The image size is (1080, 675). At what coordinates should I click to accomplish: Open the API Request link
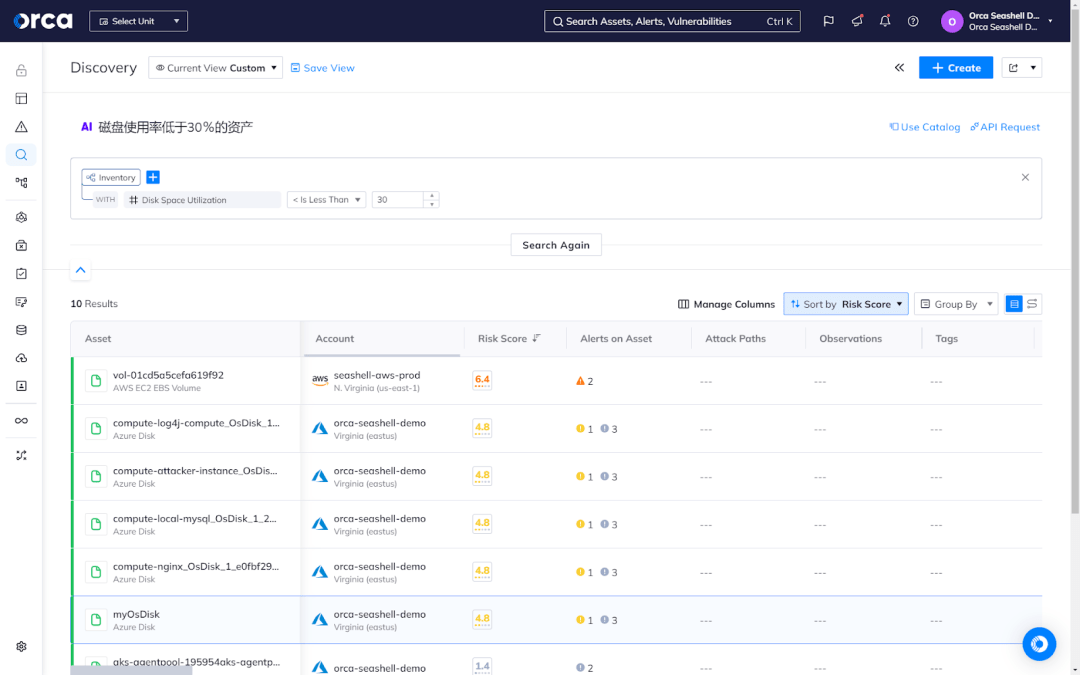(1005, 127)
